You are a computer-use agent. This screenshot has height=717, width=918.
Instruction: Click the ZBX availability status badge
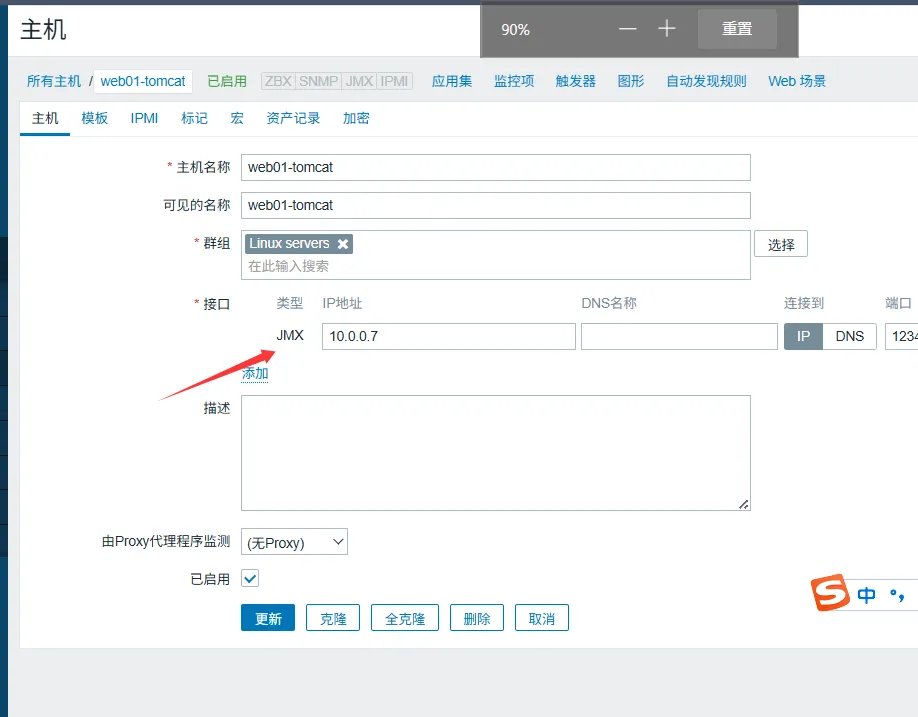tap(278, 81)
